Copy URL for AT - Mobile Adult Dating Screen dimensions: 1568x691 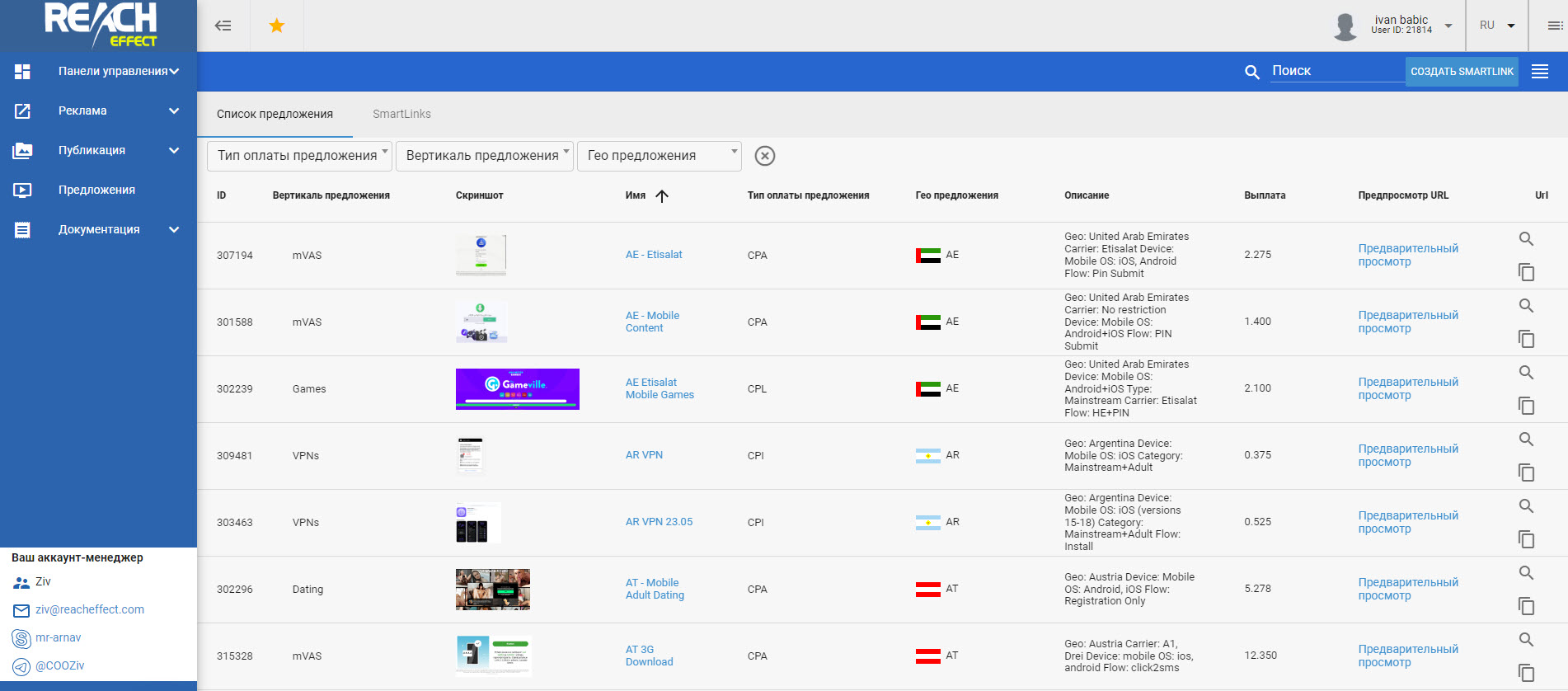tap(1527, 606)
